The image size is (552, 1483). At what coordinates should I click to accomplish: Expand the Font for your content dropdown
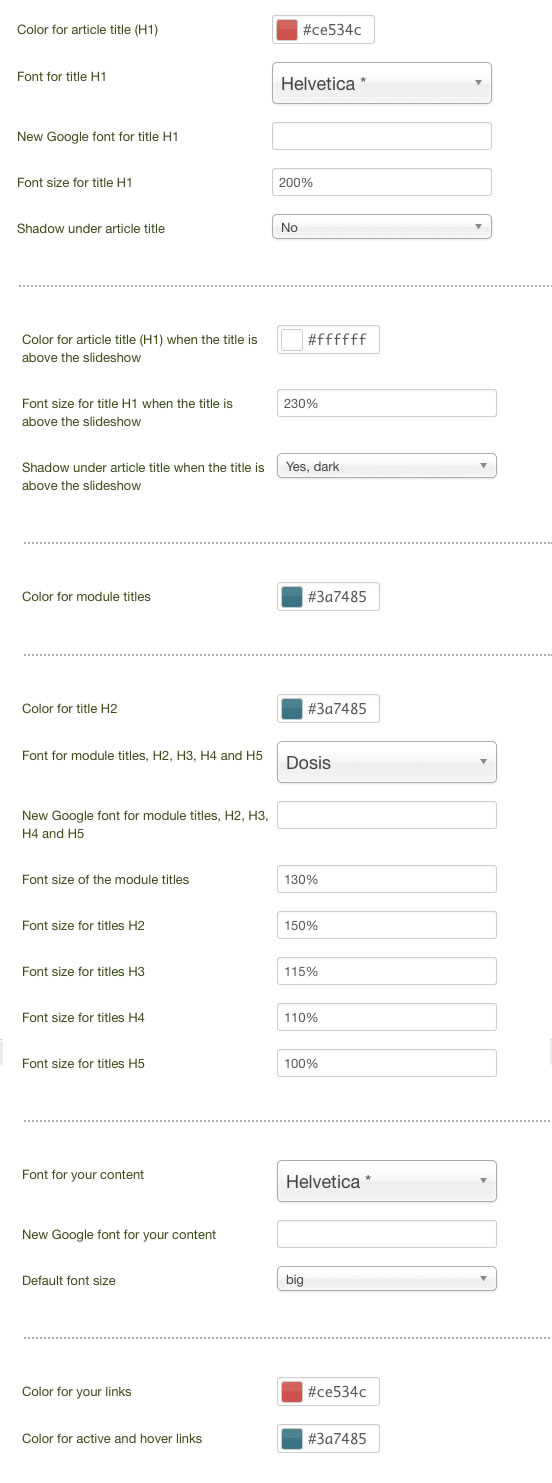tap(387, 1181)
